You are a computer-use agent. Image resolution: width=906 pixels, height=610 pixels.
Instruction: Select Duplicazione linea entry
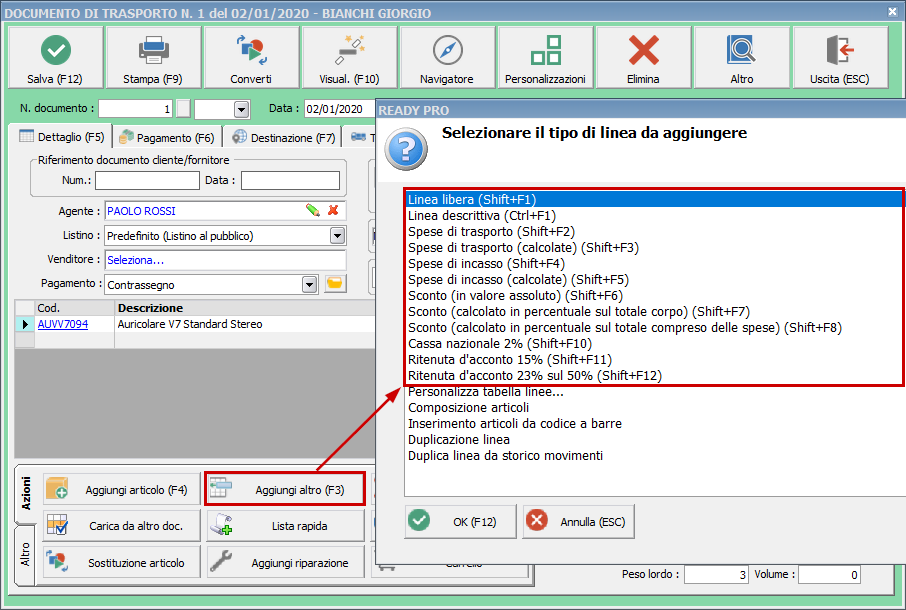pyautogui.click(x=655, y=440)
